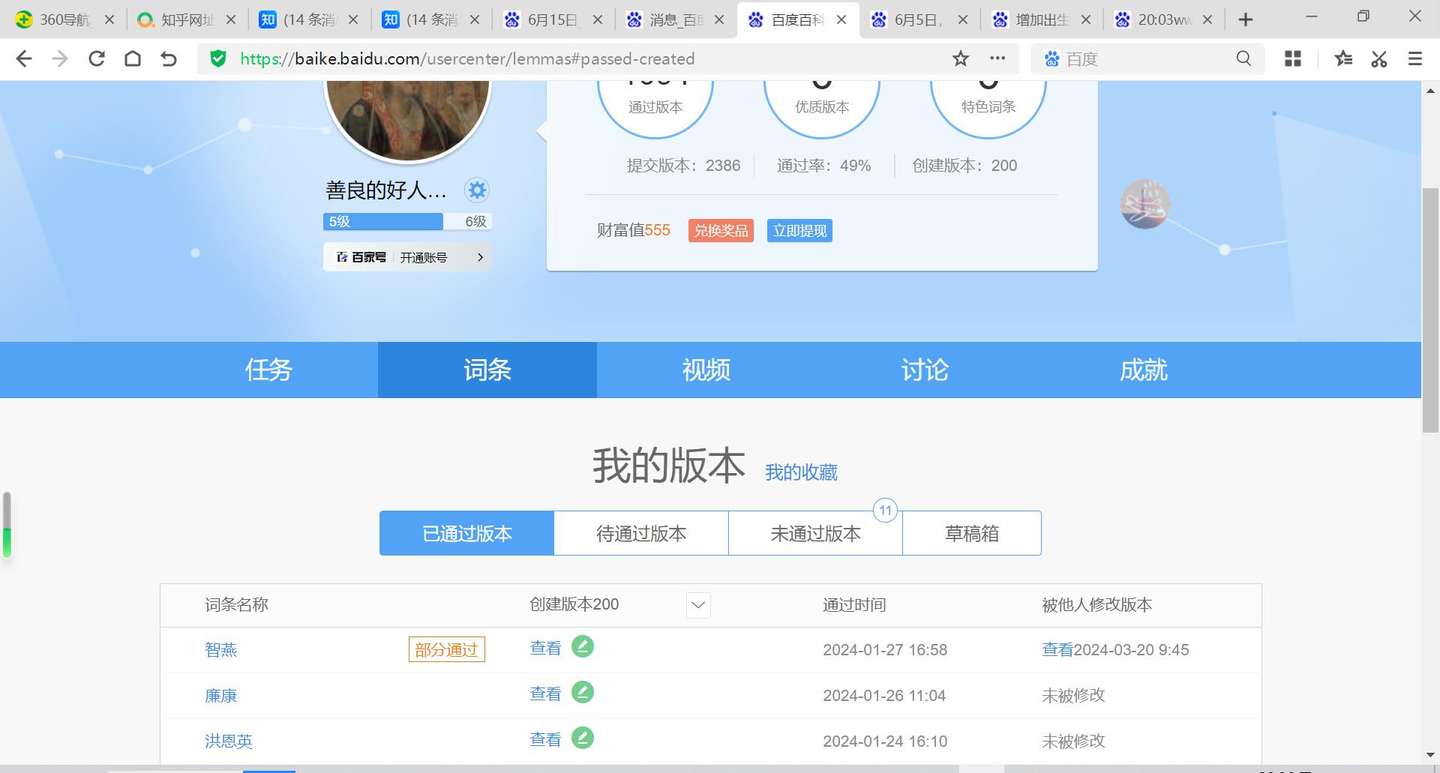Open the browser hamburger menu
Viewport: 1440px width, 773px height.
click(1415, 59)
